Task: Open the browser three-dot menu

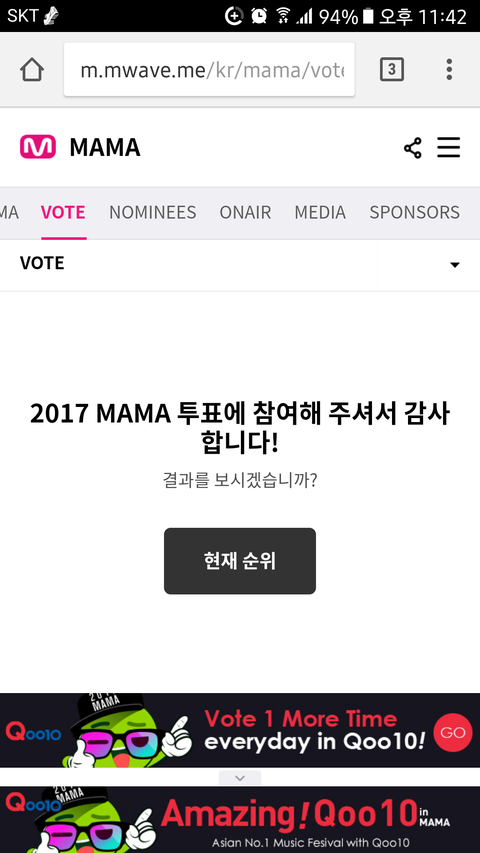Action: click(449, 70)
